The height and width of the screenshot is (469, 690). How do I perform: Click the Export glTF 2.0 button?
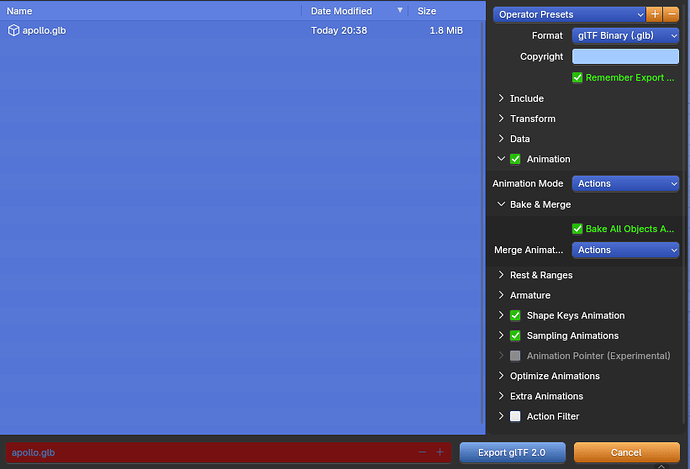pos(513,453)
